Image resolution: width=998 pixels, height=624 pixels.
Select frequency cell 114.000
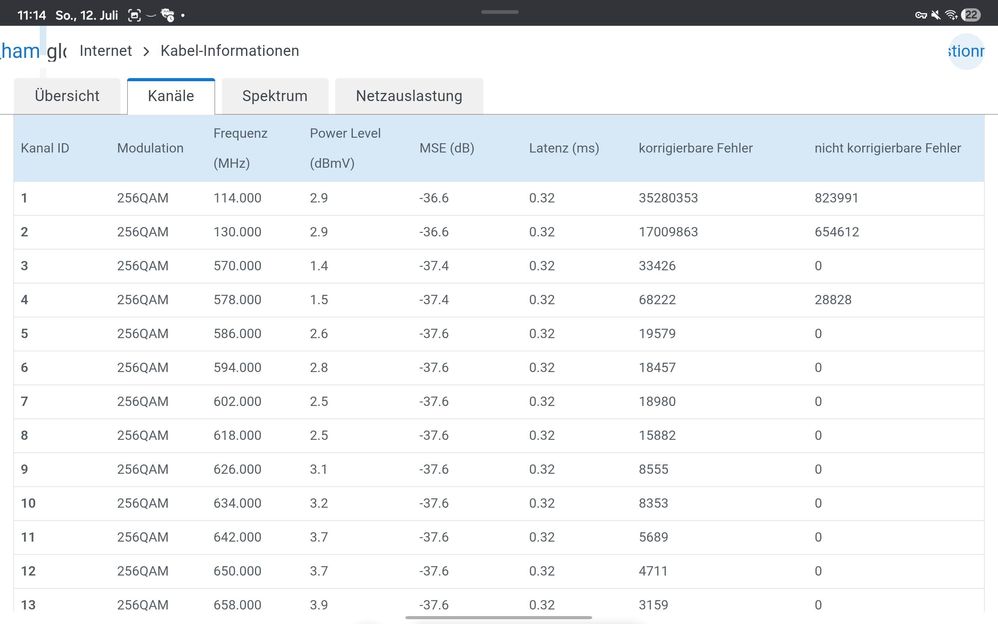[x=237, y=198]
